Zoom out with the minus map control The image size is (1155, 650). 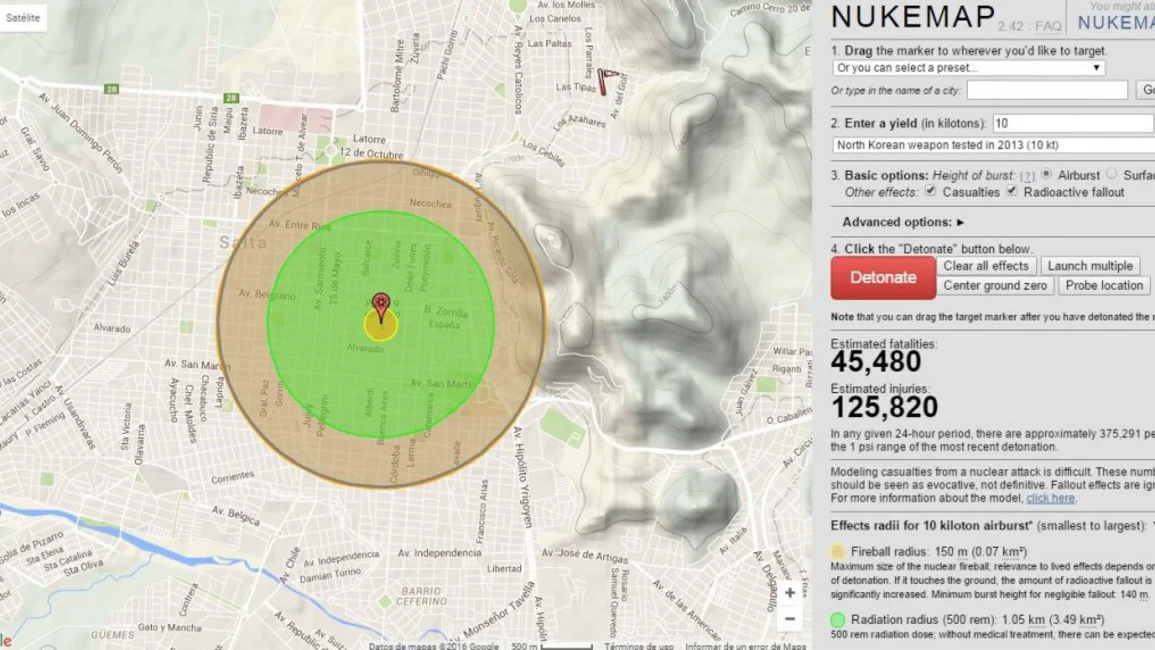(x=790, y=619)
